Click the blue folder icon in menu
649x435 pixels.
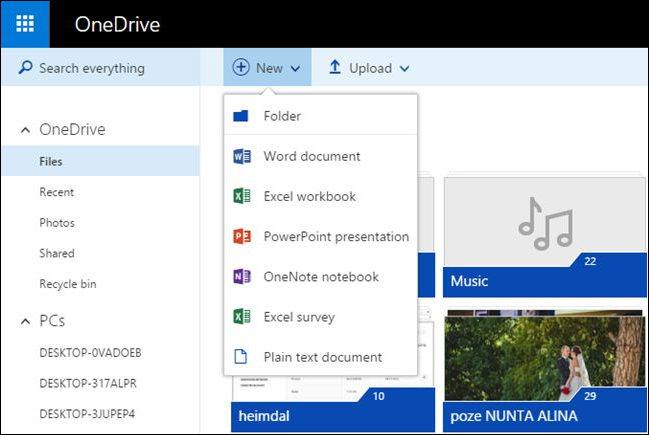(240, 116)
